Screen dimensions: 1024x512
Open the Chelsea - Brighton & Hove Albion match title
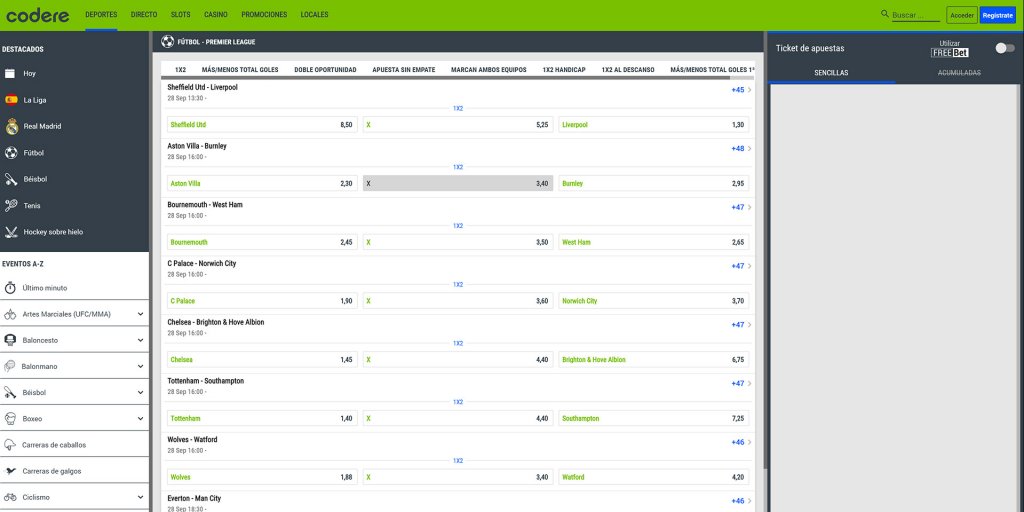[216, 322]
